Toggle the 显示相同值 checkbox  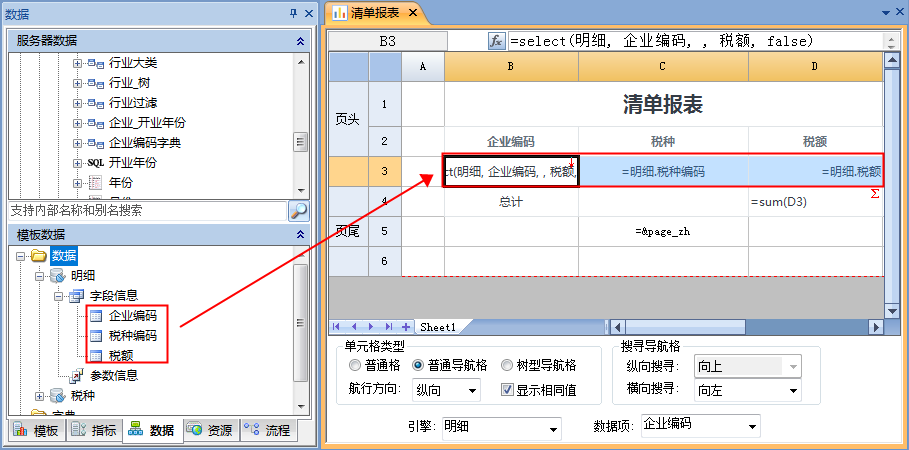coord(508,389)
